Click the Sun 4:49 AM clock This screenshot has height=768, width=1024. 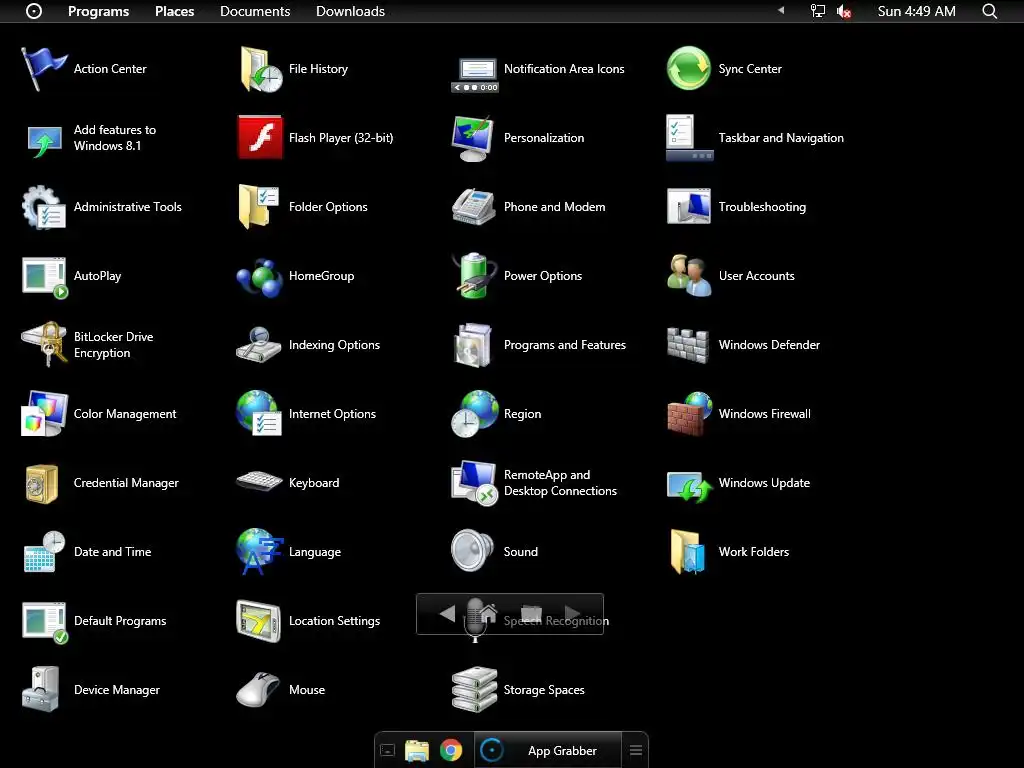coord(916,11)
